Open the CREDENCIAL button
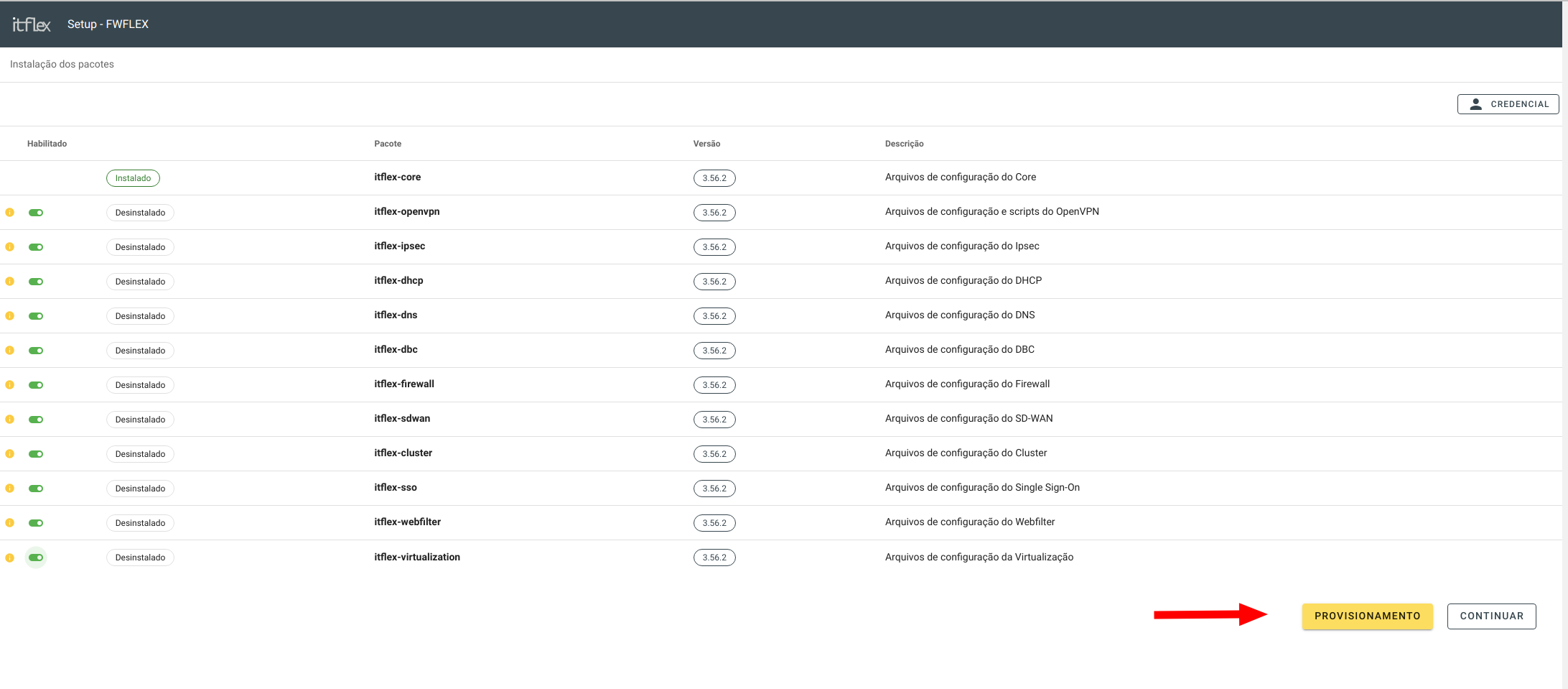This screenshot has height=689, width=1568. click(x=1508, y=104)
